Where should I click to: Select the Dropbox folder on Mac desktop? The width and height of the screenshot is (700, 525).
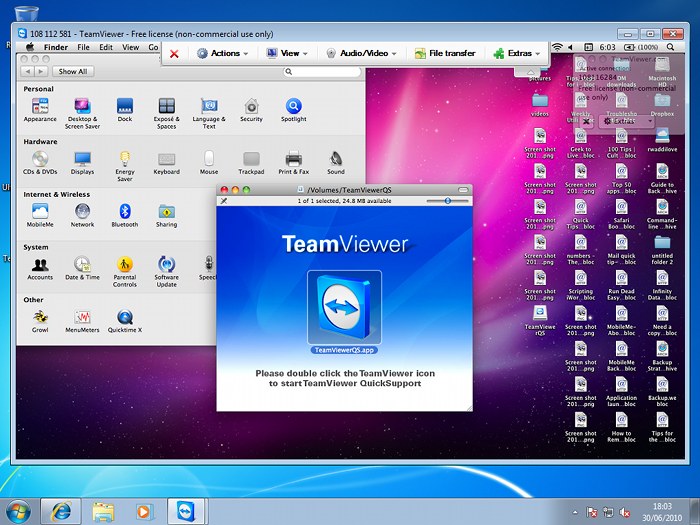[x=662, y=105]
